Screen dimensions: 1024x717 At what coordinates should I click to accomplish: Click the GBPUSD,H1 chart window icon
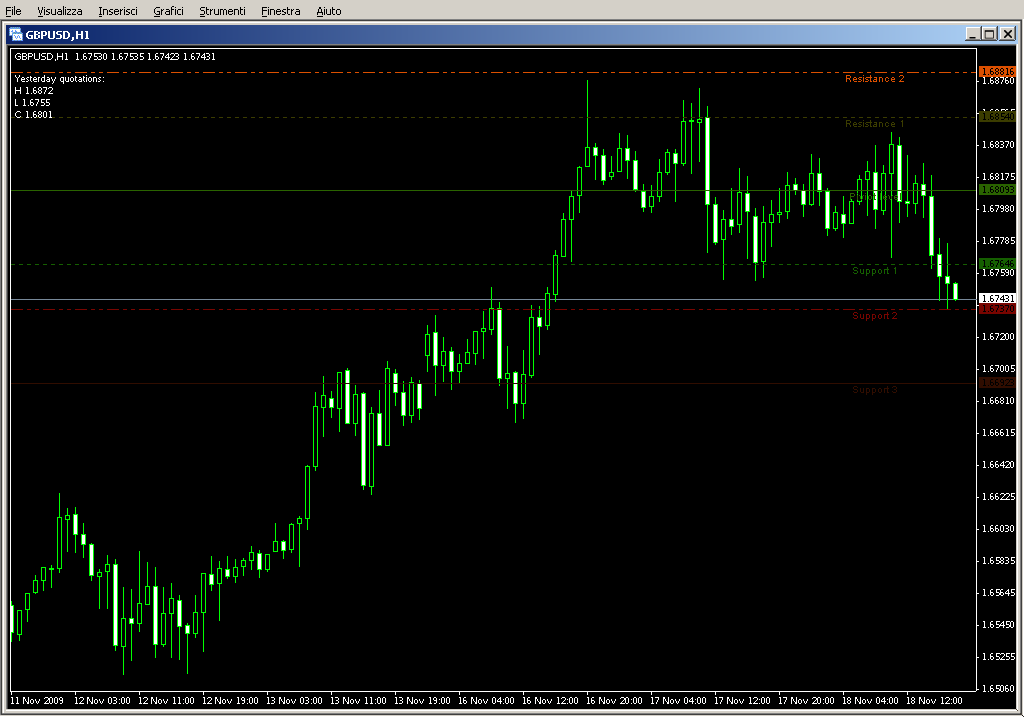coord(16,35)
